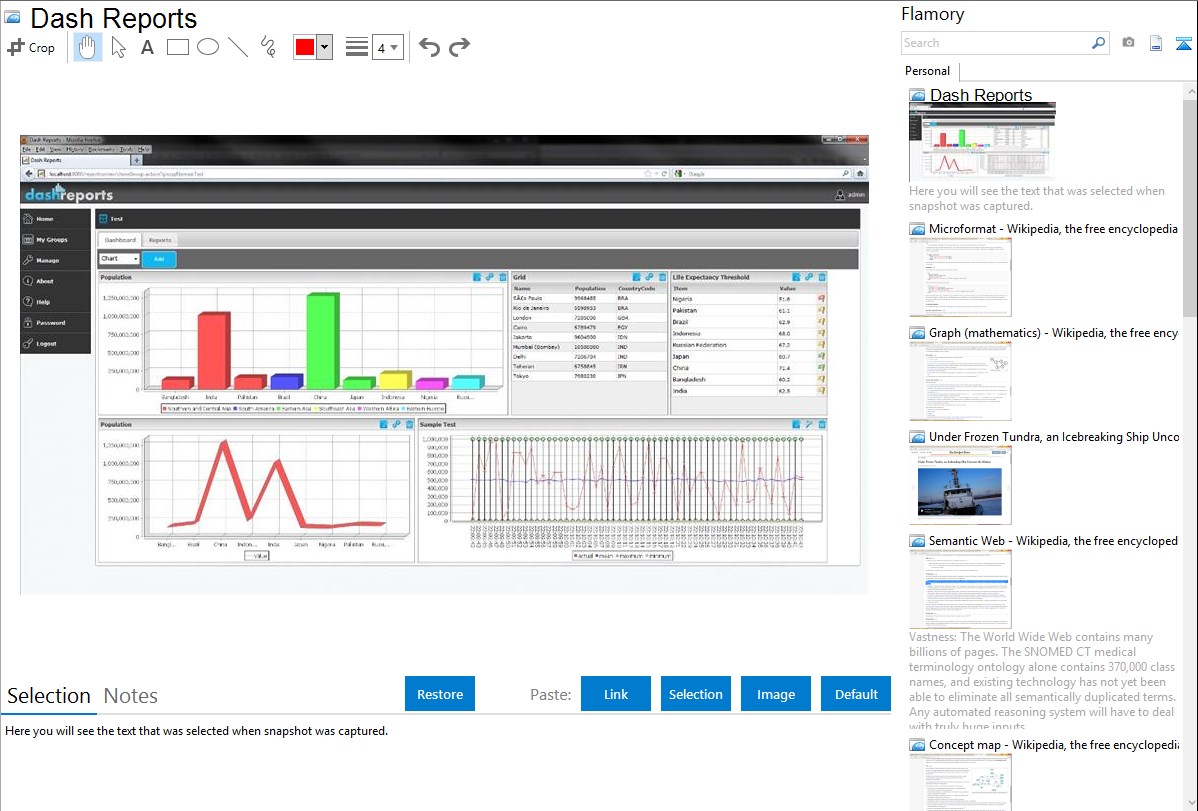1198x811 pixels.
Task: Open the Semantic Web page thumbnail
Action: pyautogui.click(x=960, y=589)
